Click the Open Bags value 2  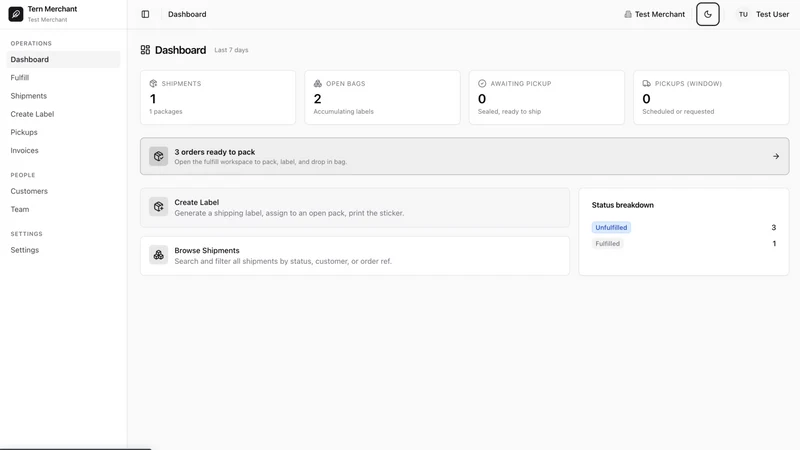click(x=317, y=99)
